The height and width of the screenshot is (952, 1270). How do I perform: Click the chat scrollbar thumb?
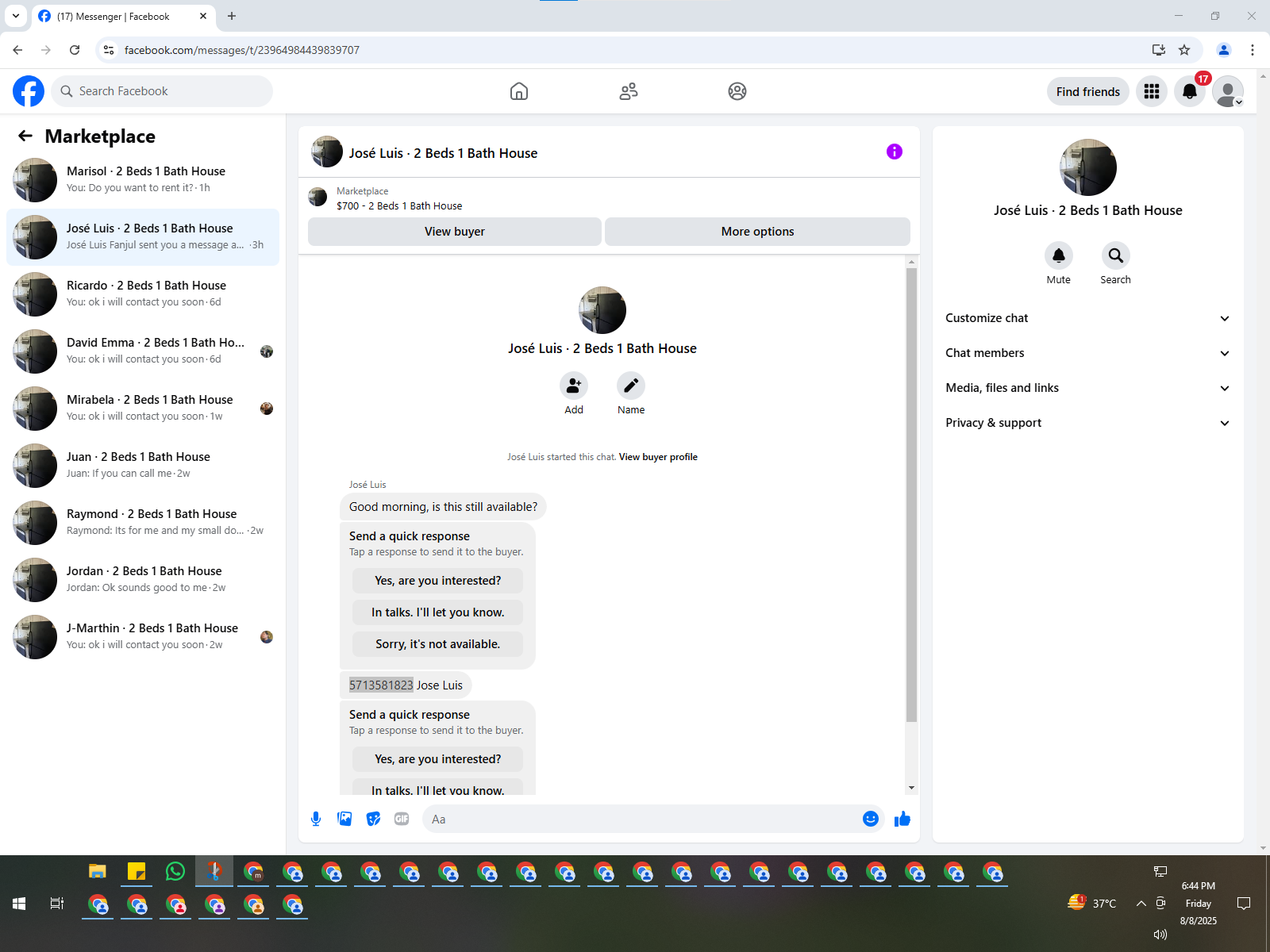(x=911, y=494)
